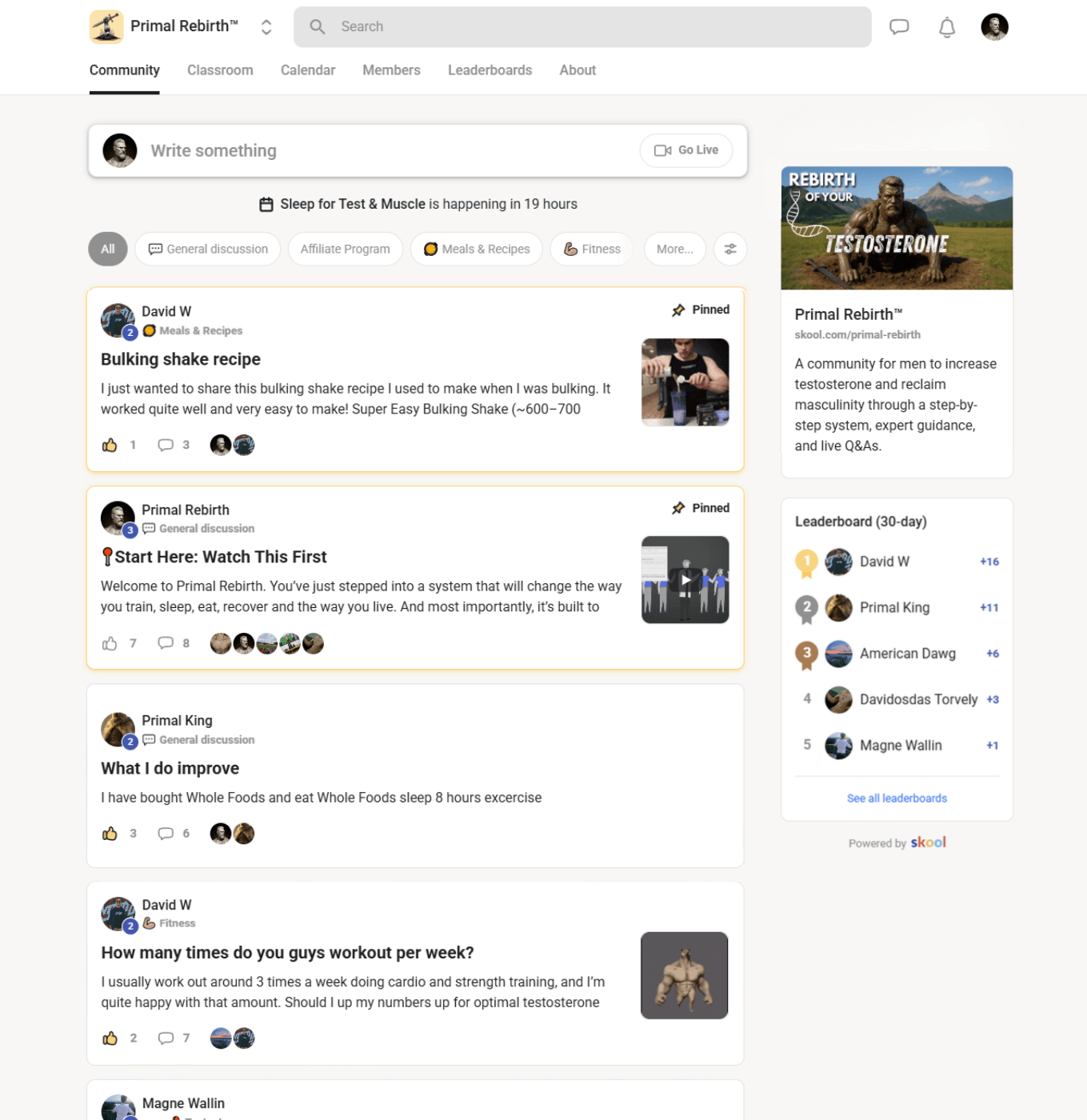Switch to the Community tab
The width and height of the screenshot is (1087, 1120).
(125, 70)
